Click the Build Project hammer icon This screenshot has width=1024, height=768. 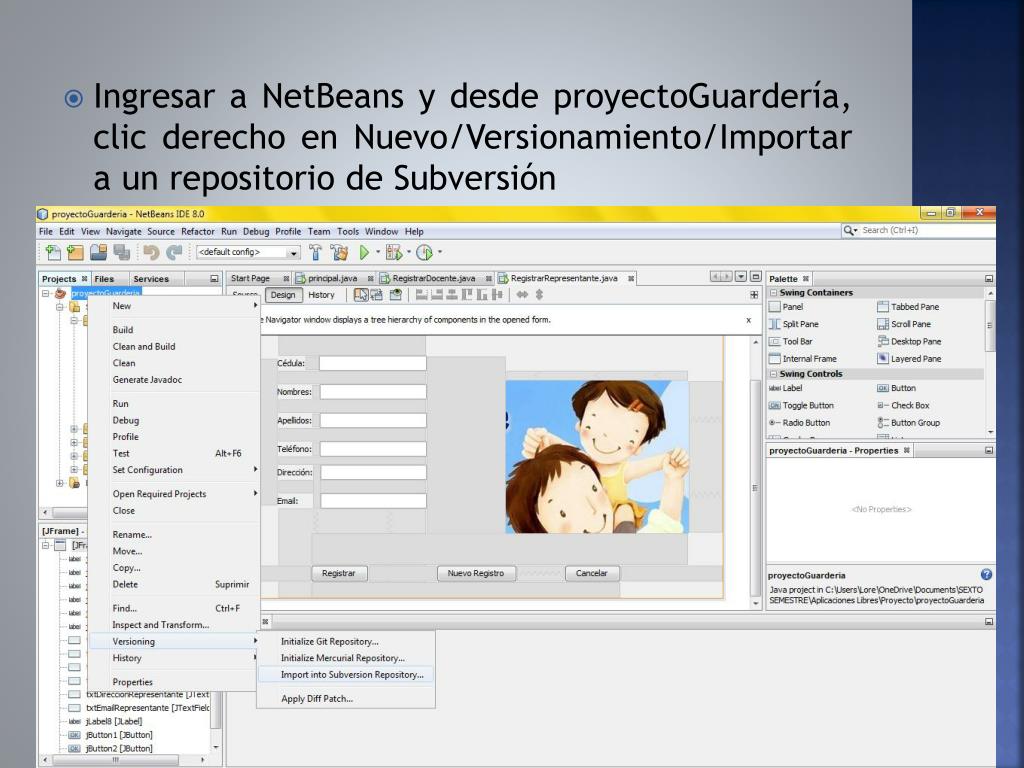click(x=315, y=252)
